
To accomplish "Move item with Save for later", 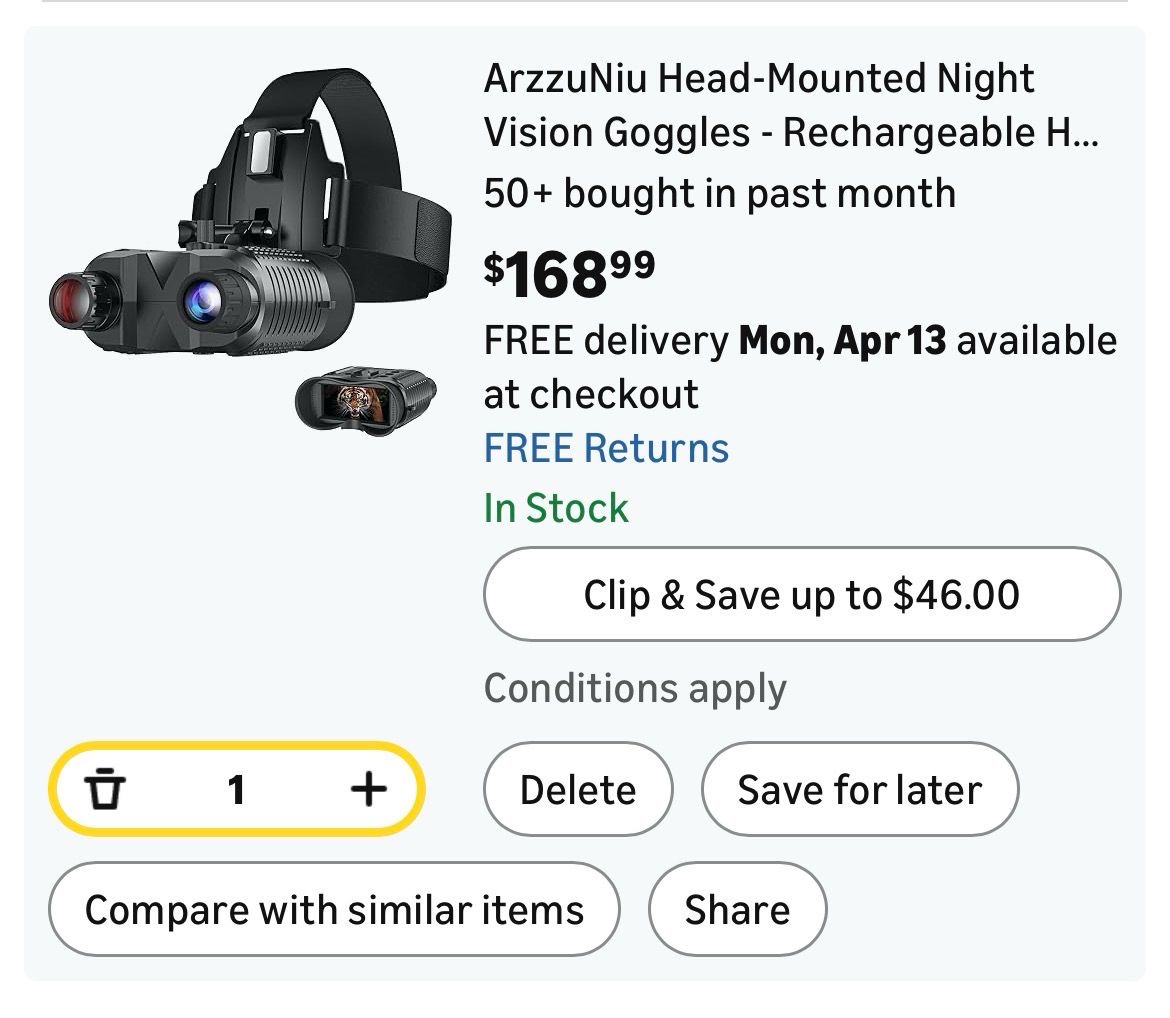I will click(859, 790).
